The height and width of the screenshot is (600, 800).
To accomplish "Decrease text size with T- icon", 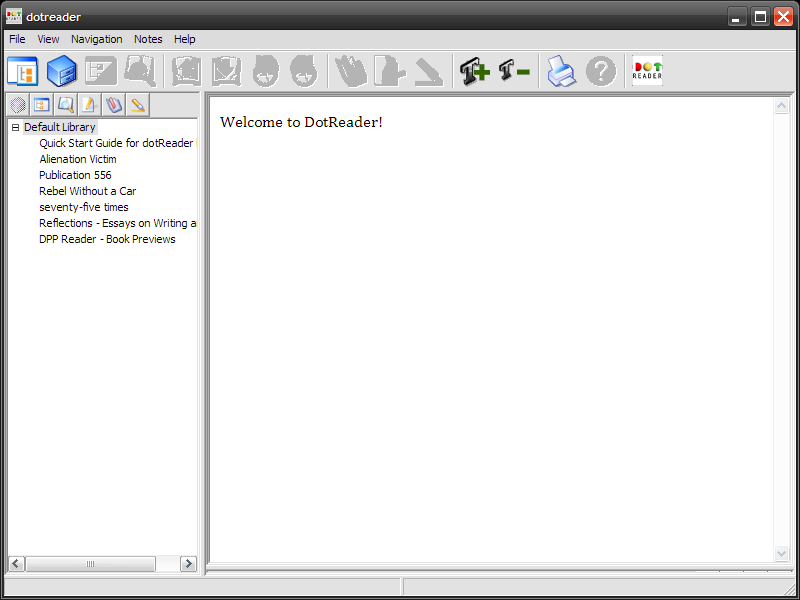I will [x=514, y=71].
